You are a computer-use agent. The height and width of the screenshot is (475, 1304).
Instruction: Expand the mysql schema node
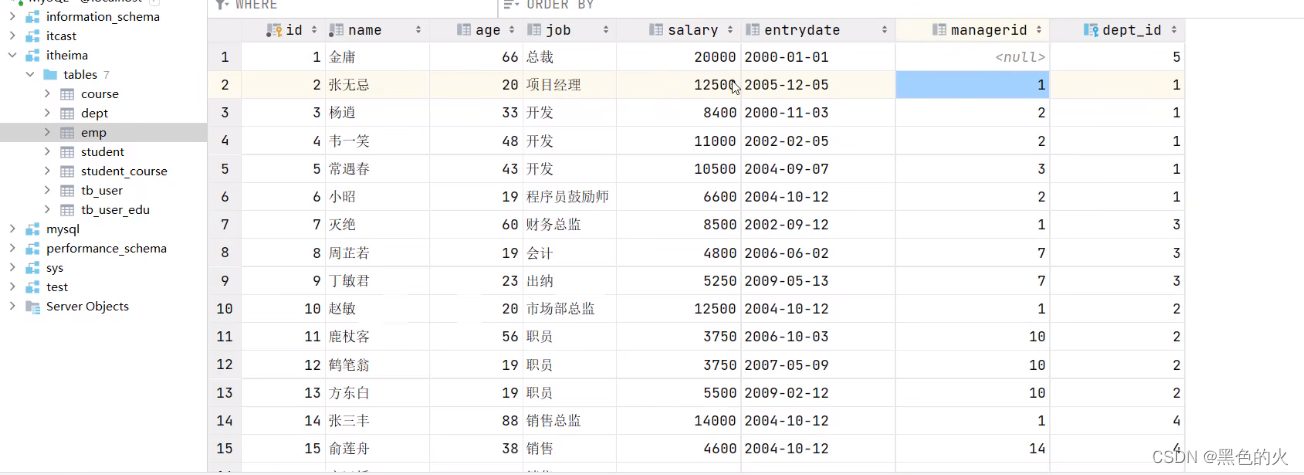tap(12, 229)
